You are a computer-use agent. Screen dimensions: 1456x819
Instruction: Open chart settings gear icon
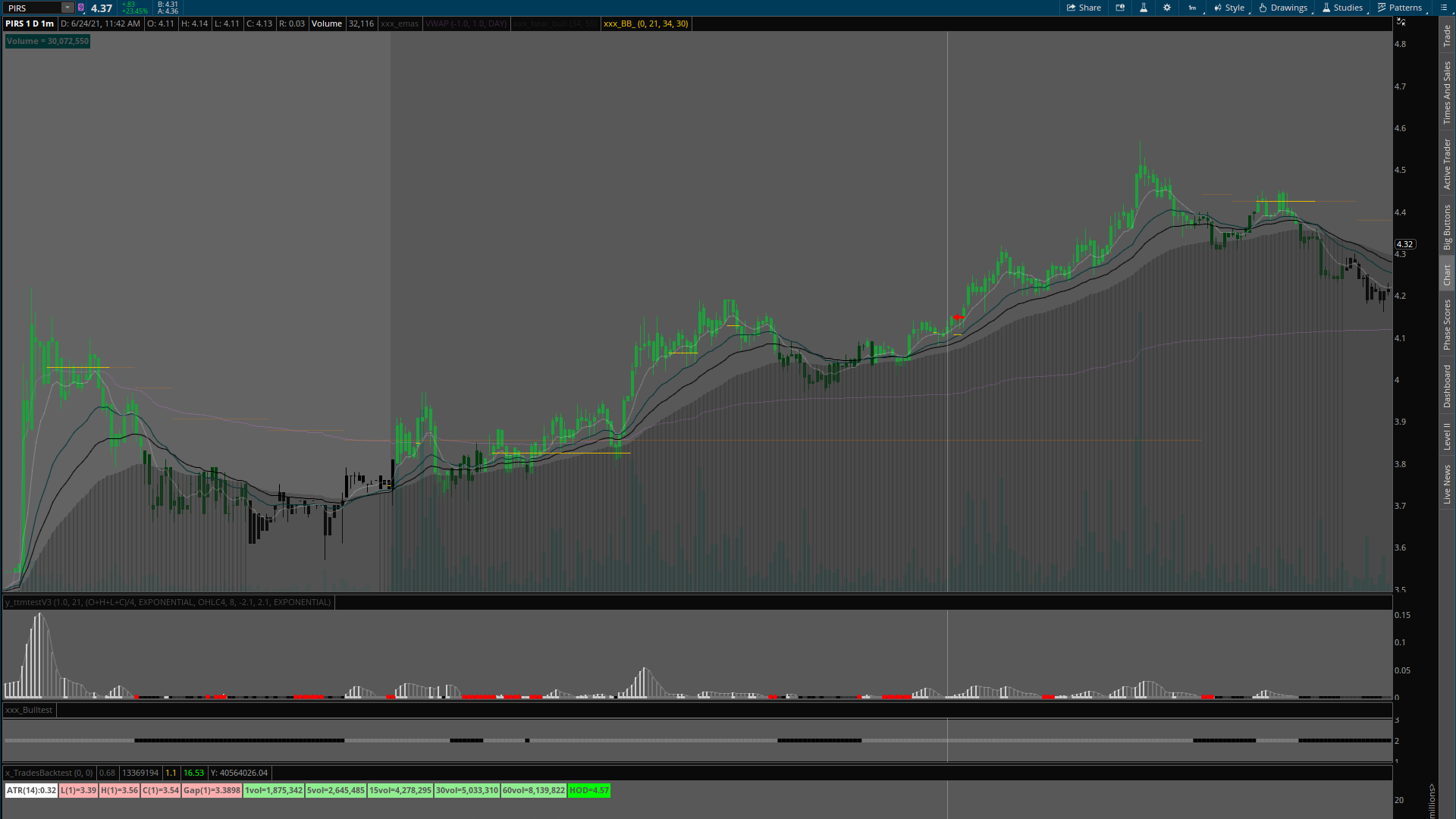coord(1167,8)
